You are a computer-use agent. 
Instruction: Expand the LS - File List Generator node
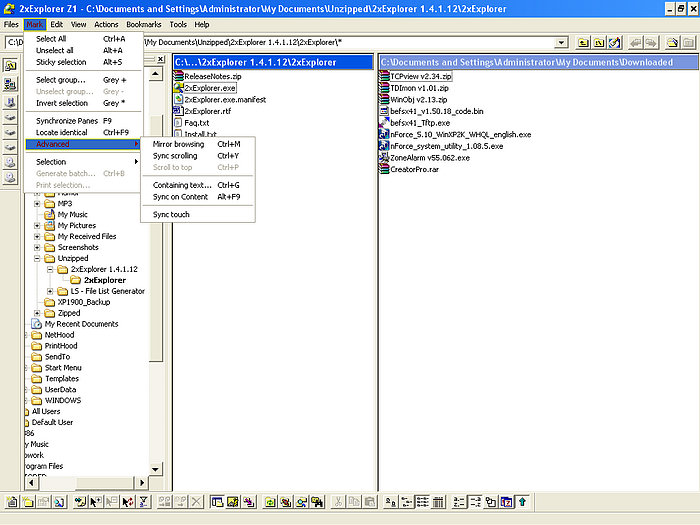(x=50, y=291)
